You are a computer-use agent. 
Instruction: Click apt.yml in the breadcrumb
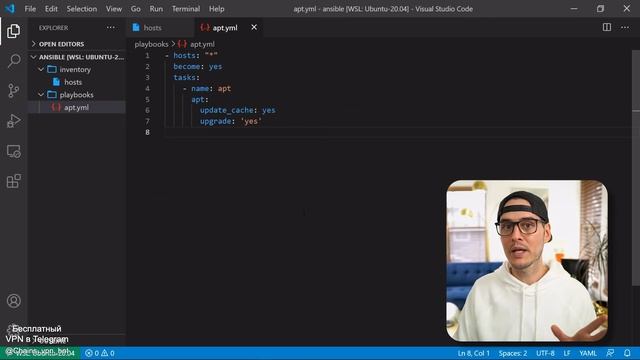click(x=202, y=44)
